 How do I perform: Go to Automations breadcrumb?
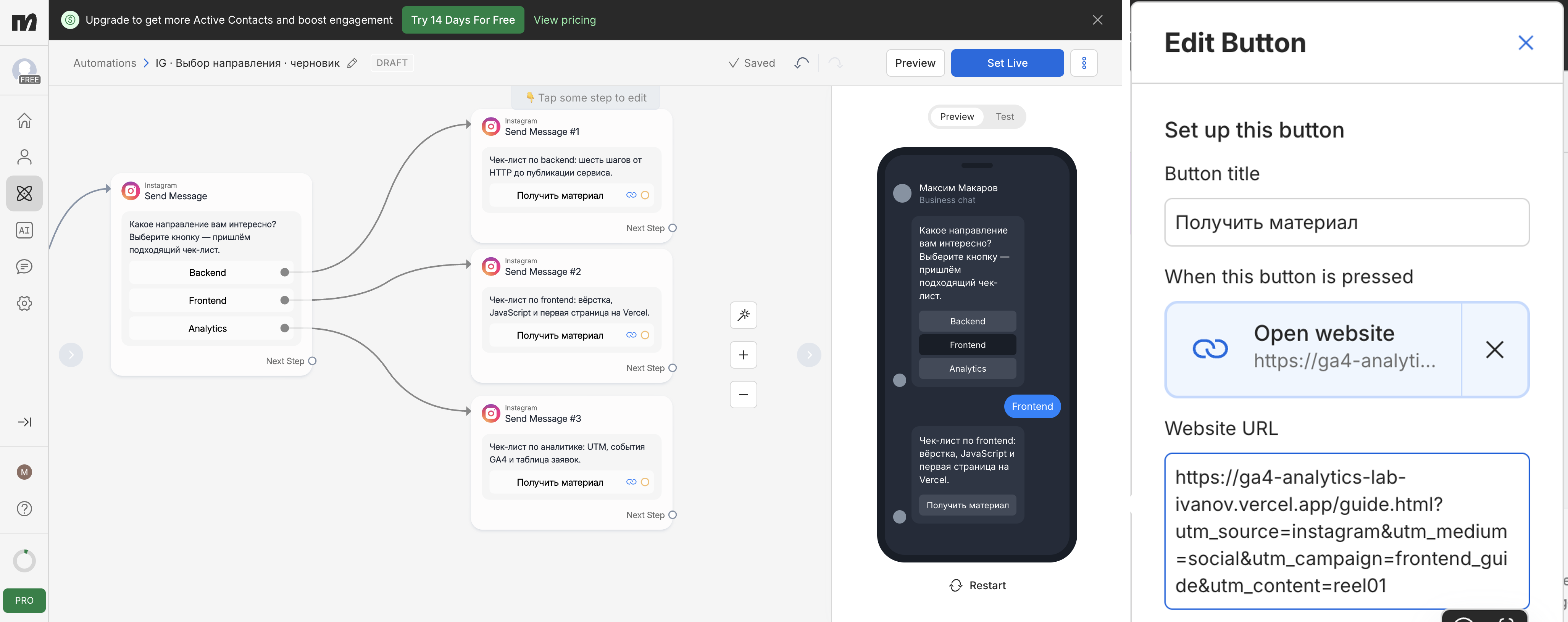105,63
